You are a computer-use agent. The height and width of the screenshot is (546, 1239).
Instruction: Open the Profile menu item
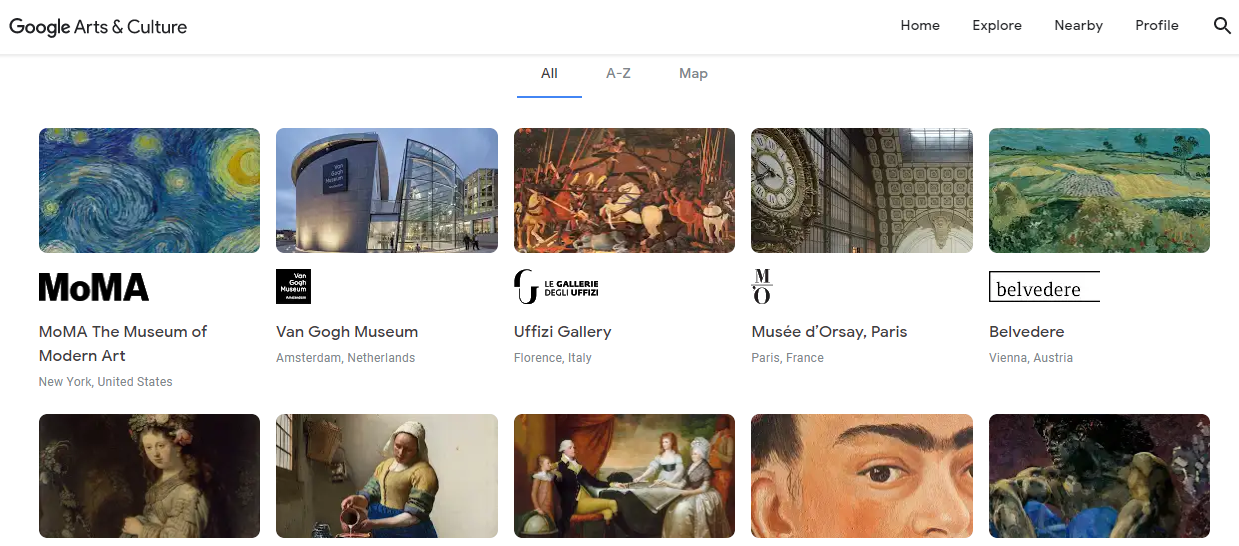tap(1157, 26)
